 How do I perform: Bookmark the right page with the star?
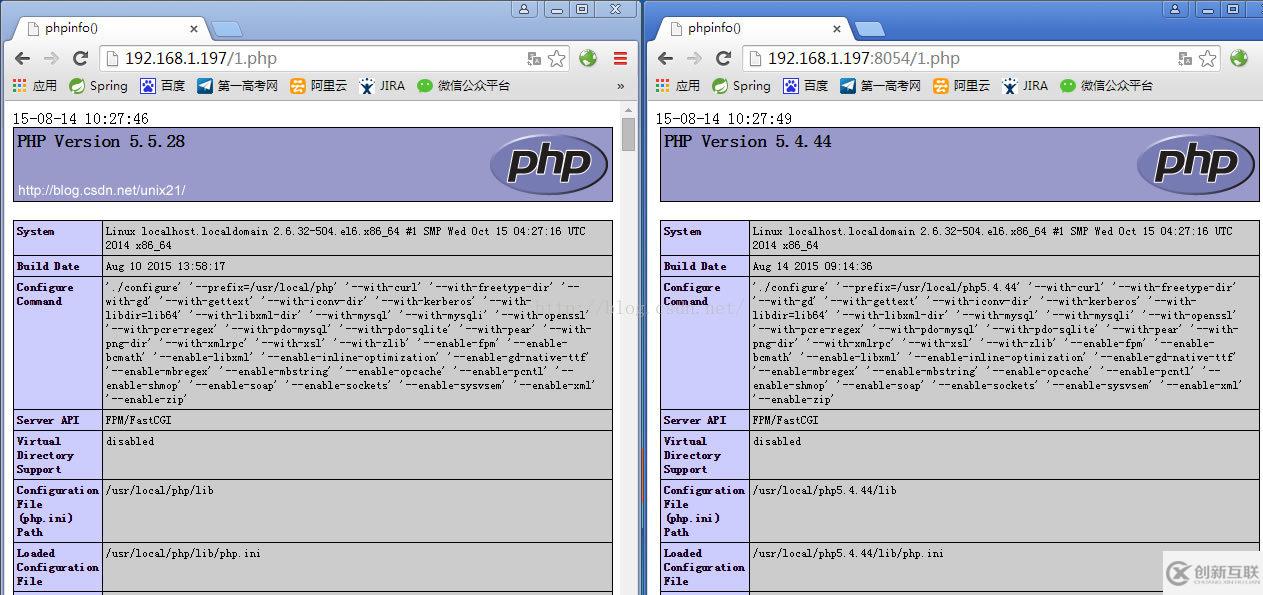[1207, 59]
